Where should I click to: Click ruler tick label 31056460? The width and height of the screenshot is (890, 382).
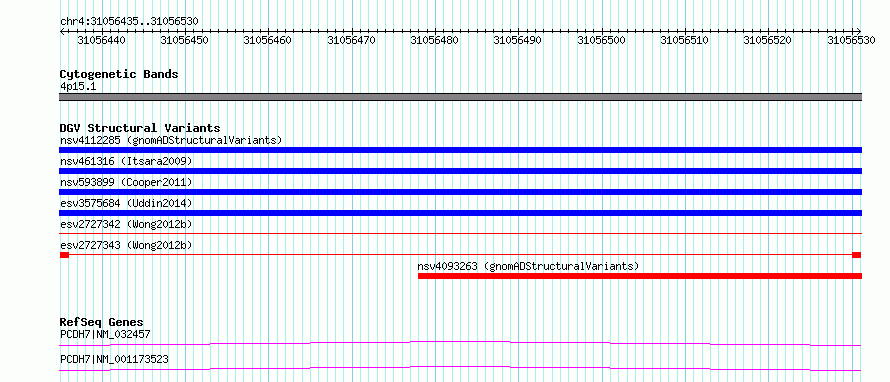pyautogui.click(x=268, y=40)
